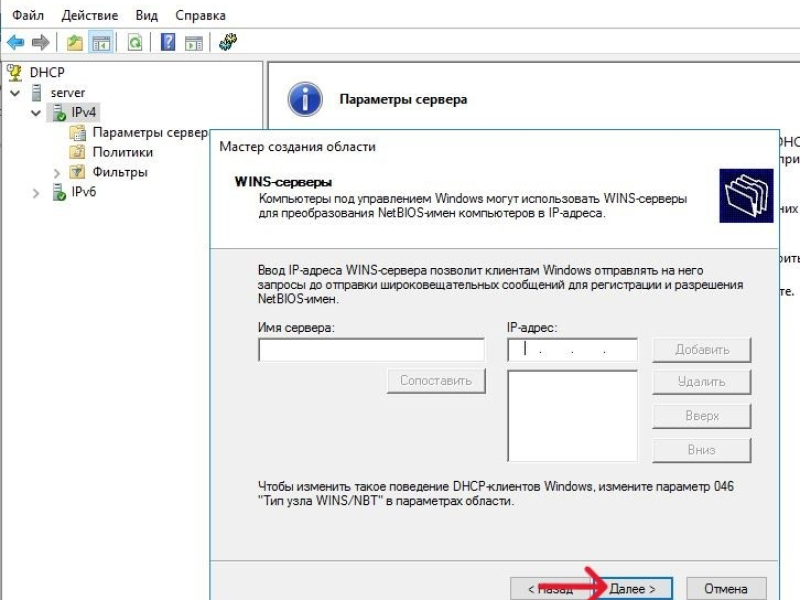Collapse the server node in the tree
Screen dimensions: 800x600
coord(15,93)
